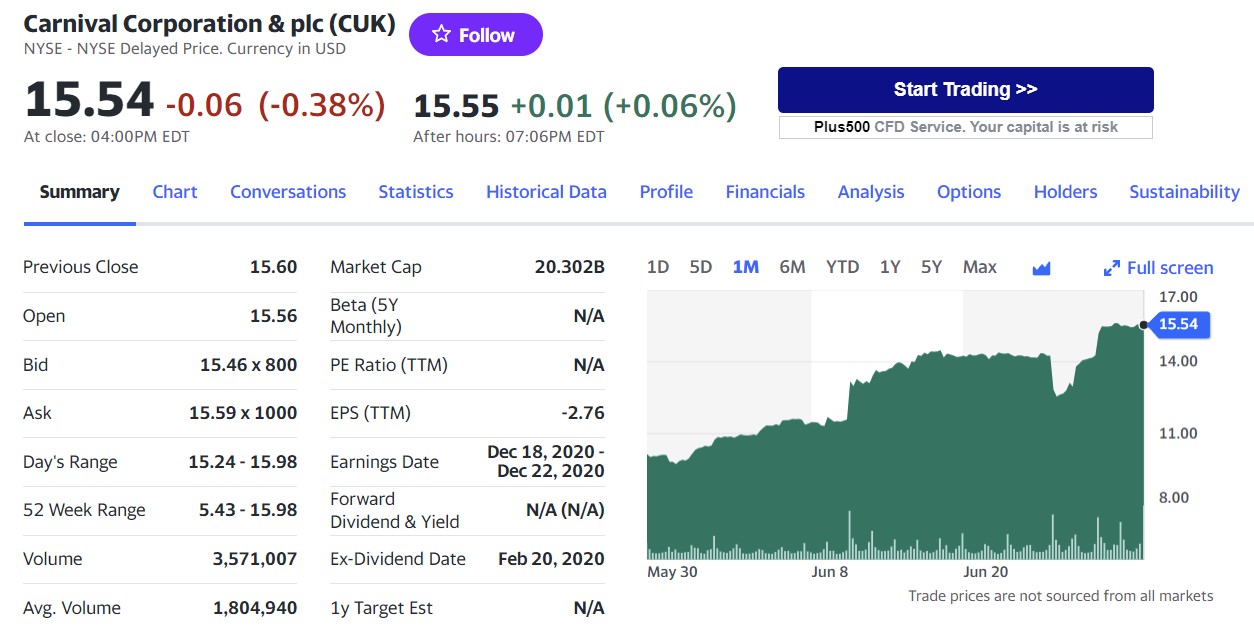The width and height of the screenshot is (1254, 642).
Task: Open the Summary tab
Action: pyautogui.click(x=79, y=192)
